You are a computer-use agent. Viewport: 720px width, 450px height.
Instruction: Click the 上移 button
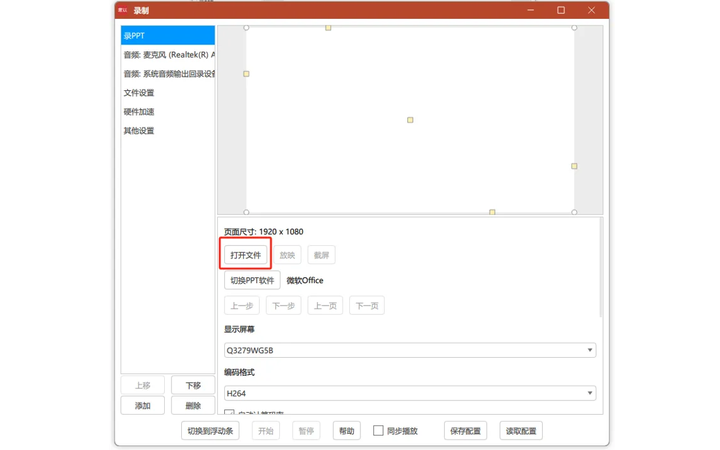coord(143,385)
